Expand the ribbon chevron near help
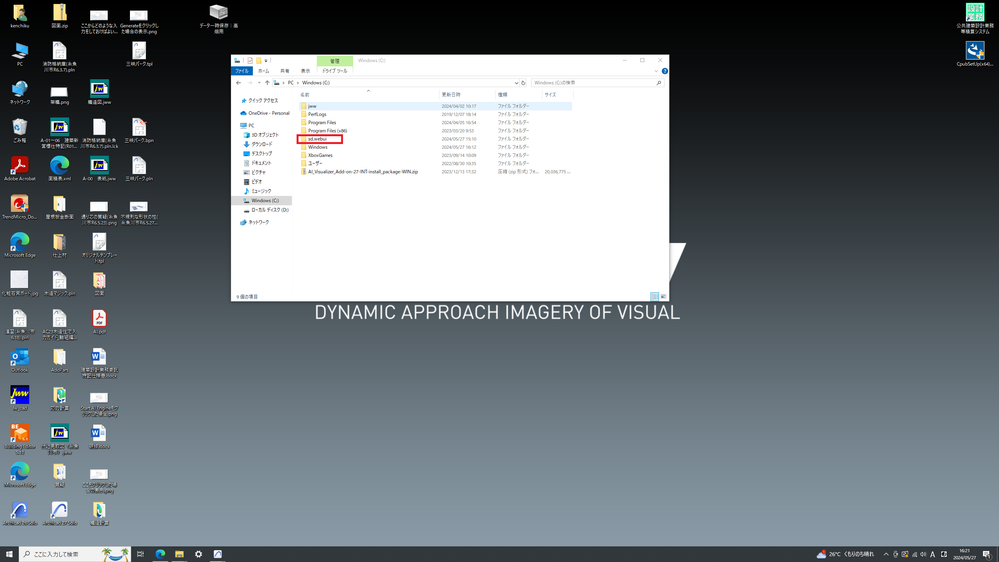Screen dimensions: 999x562 click(656, 71)
